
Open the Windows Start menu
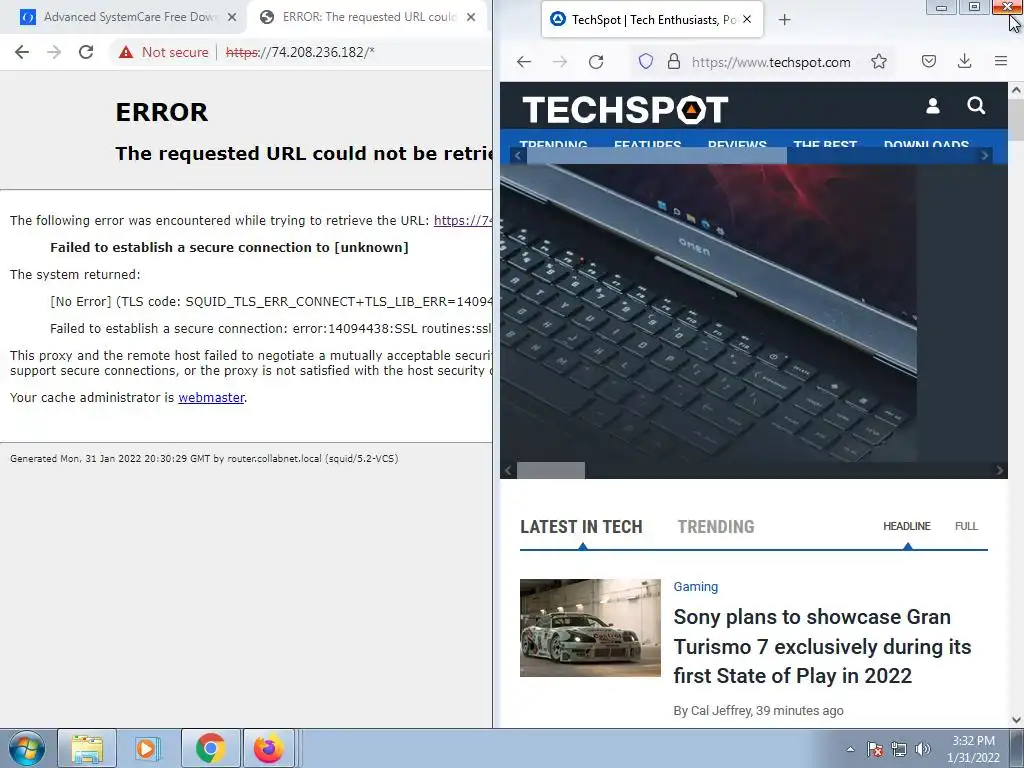tap(26, 748)
